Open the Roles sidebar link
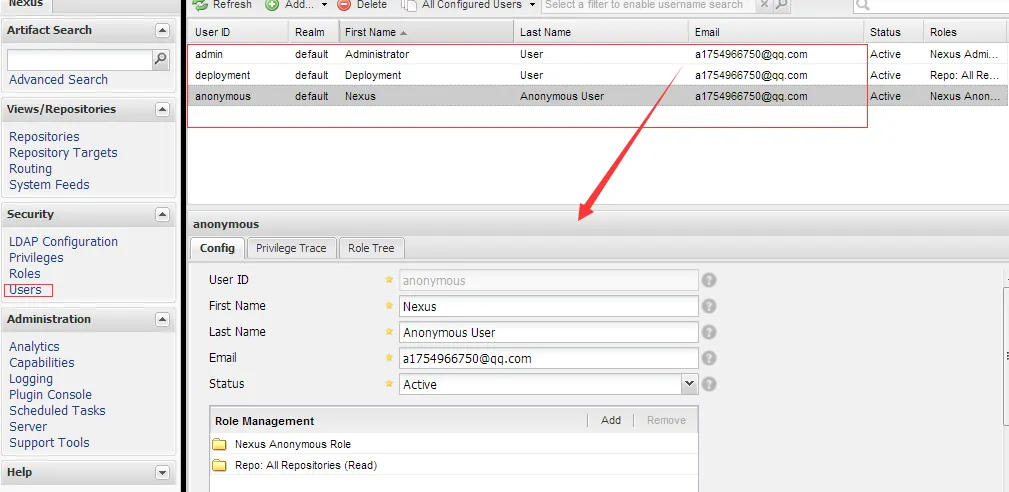The width and height of the screenshot is (1009, 492). pyautogui.click(x=24, y=273)
